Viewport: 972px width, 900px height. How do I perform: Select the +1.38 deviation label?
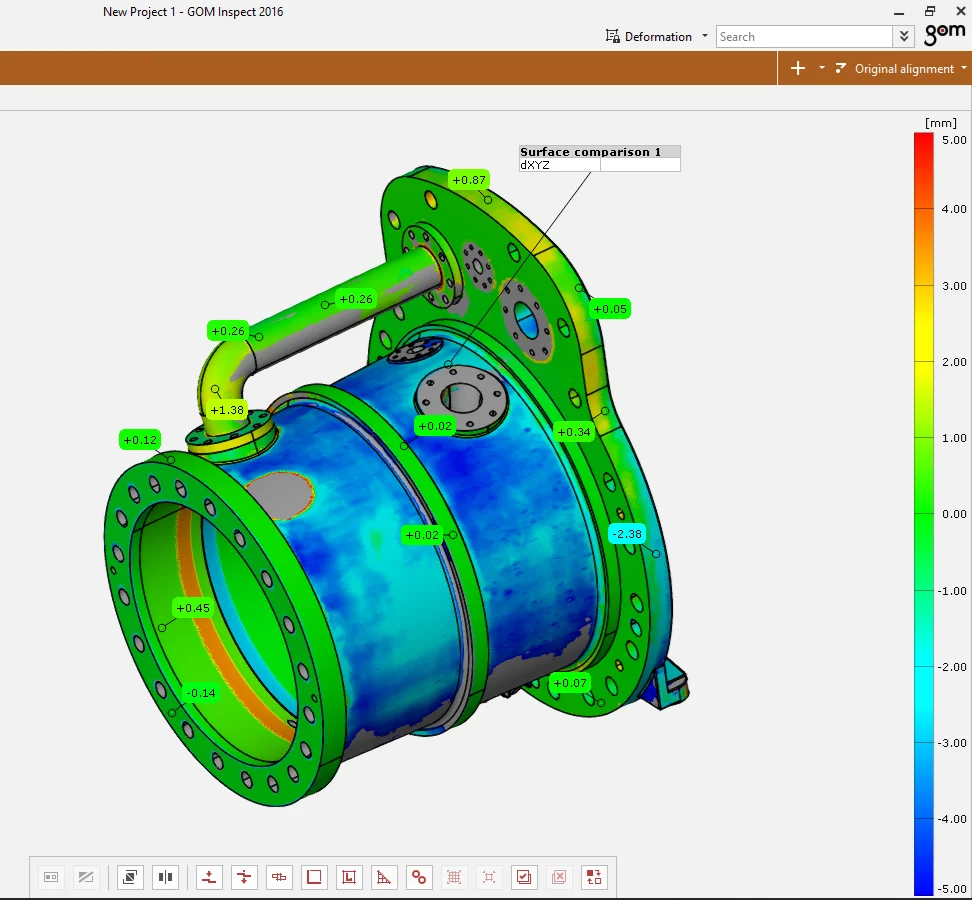click(229, 410)
